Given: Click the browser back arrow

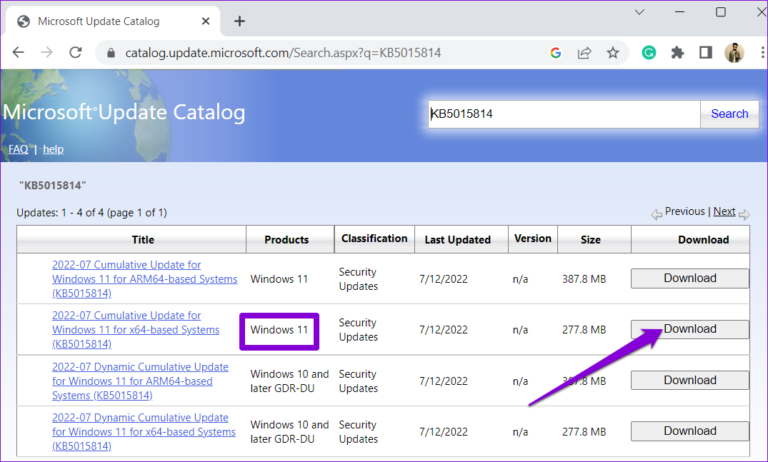Looking at the screenshot, I should point(18,53).
